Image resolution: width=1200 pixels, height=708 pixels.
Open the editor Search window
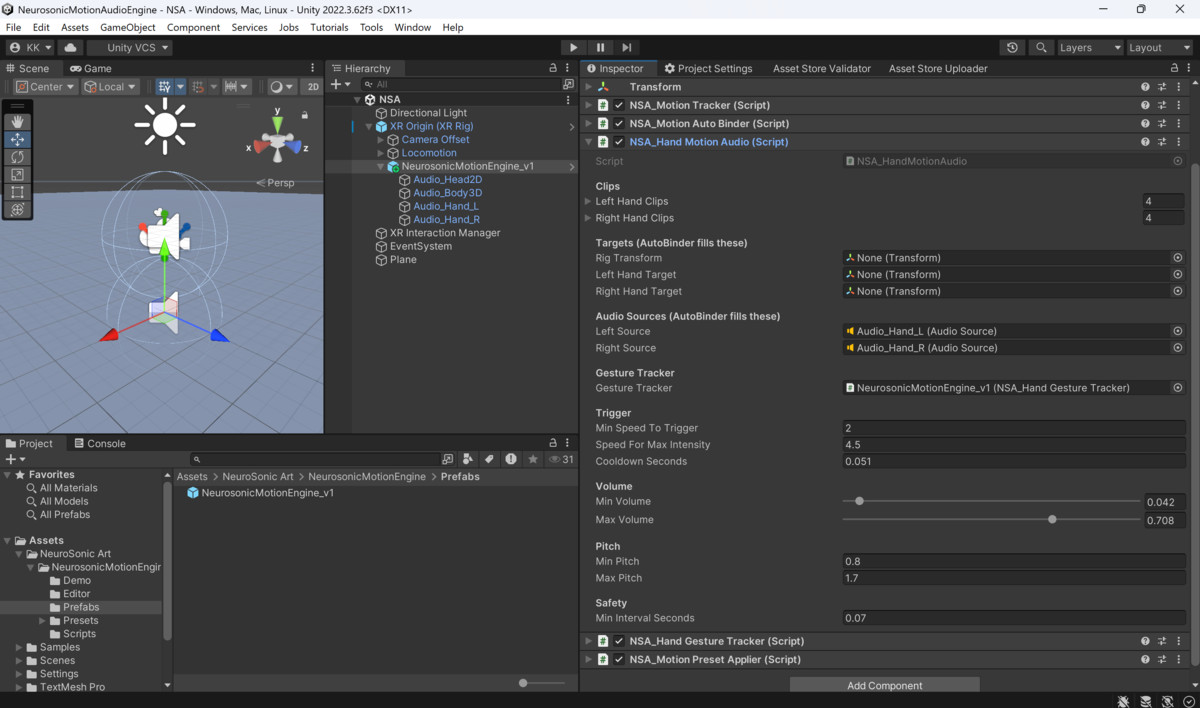(x=1040, y=47)
